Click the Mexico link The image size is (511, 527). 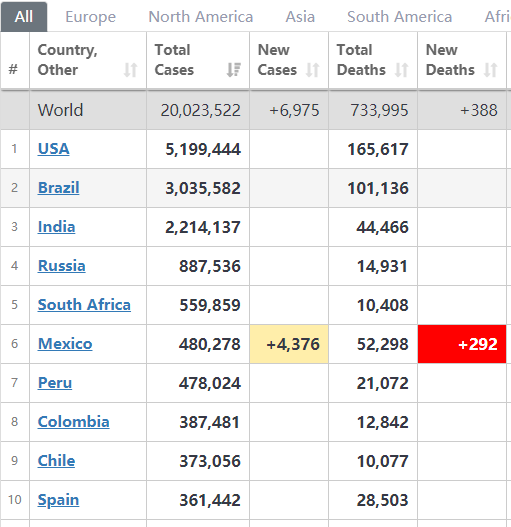point(65,343)
